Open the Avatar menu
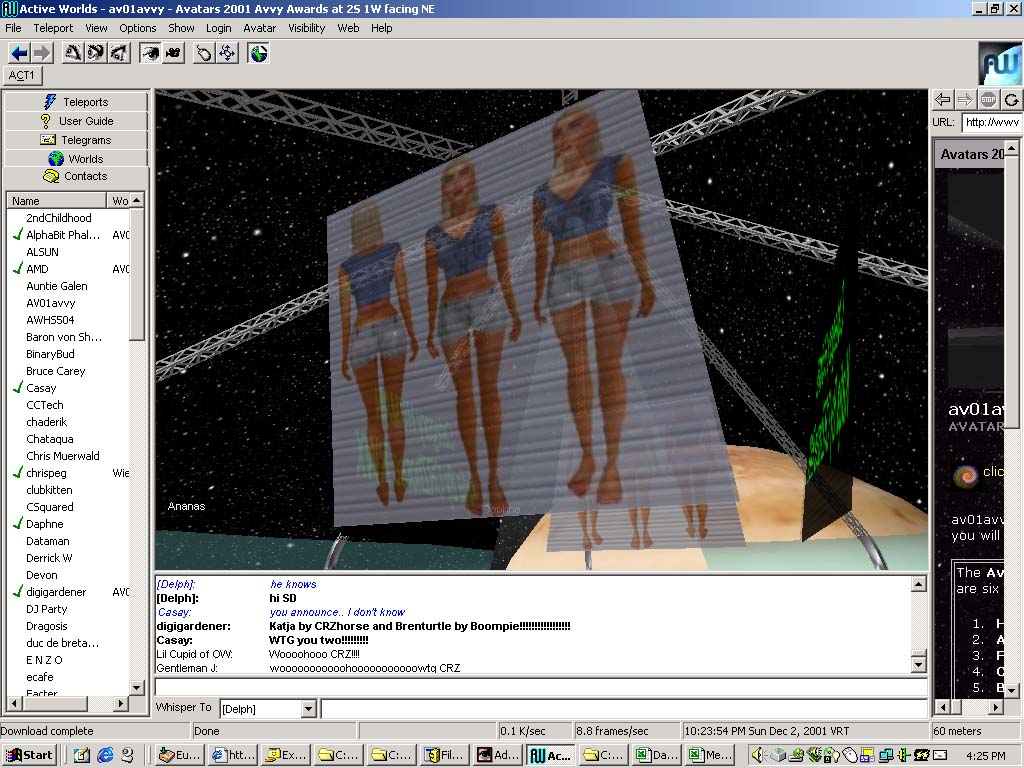1024x768 pixels. (260, 28)
